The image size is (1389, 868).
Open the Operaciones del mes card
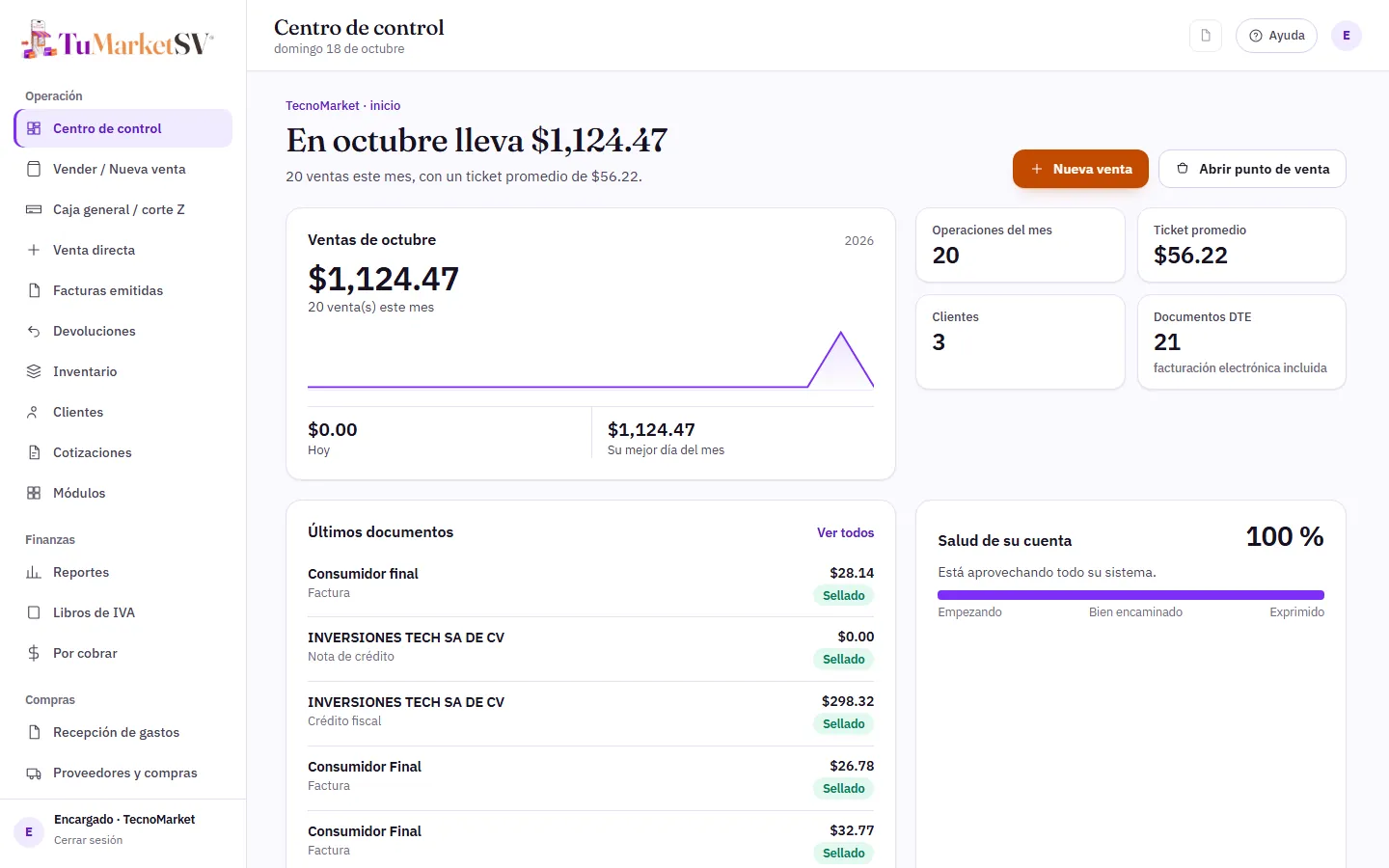coord(1021,245)
